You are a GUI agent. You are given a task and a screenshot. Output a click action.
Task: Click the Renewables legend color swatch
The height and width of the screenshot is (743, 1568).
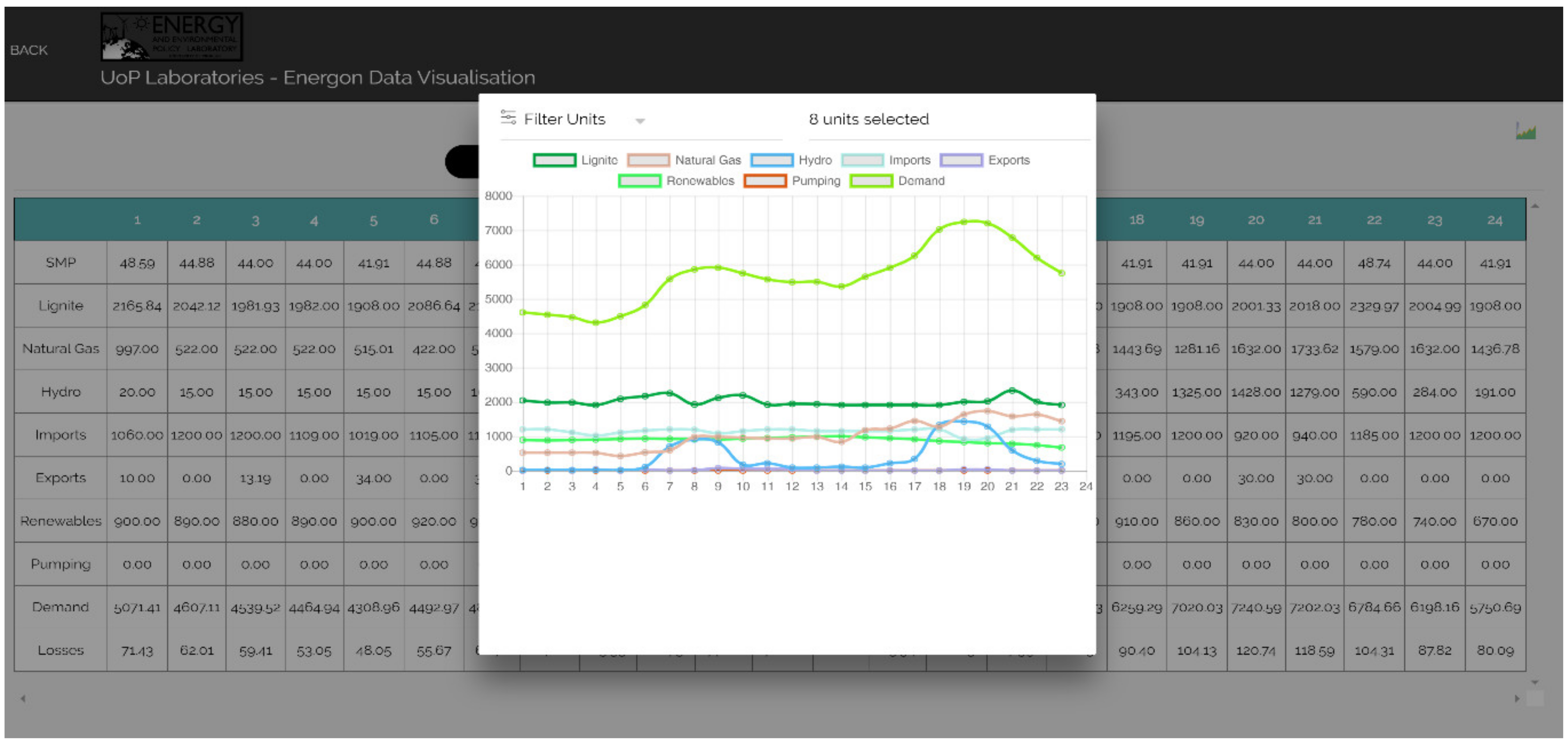coord(639,181)
